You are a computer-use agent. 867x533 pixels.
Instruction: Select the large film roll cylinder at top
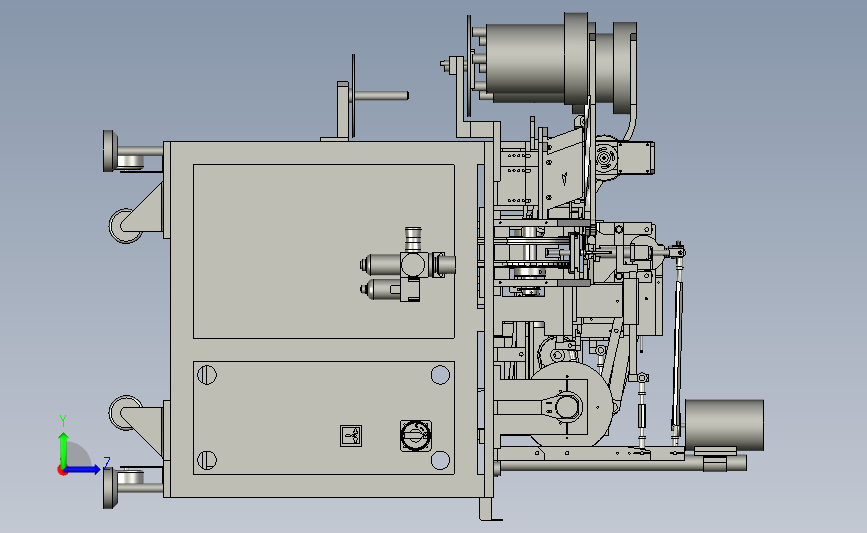(x=525, y=62)
